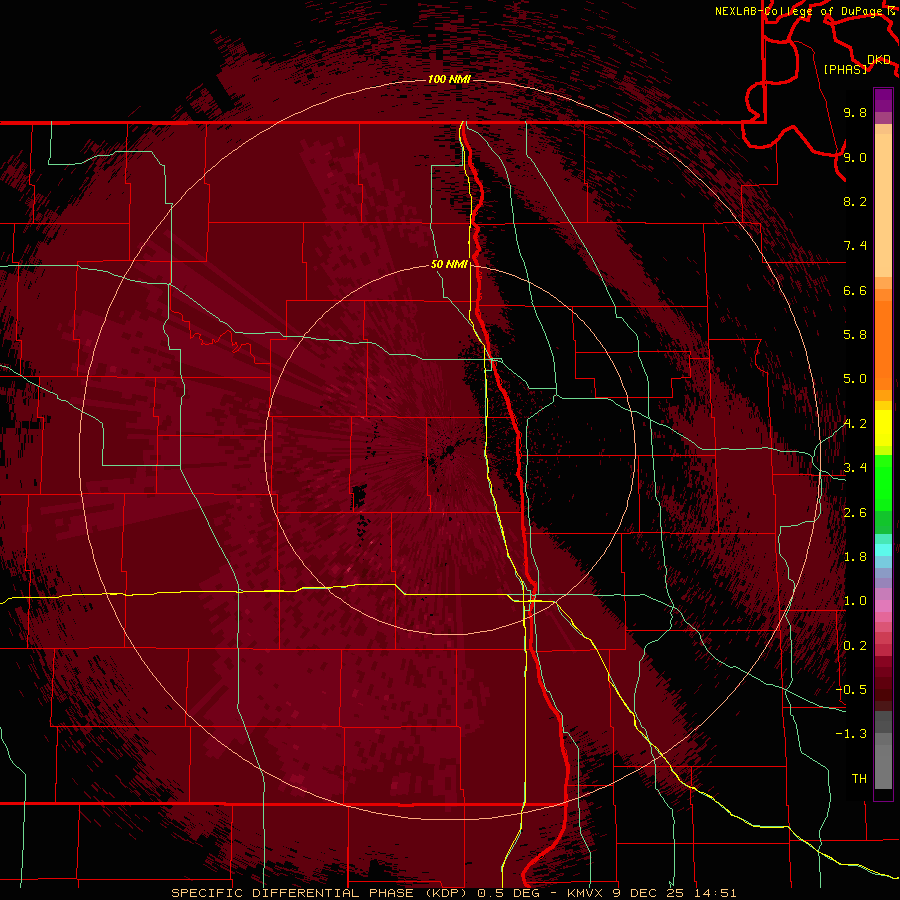The width and height of the screenshot is (900, 900).
Task: Click the 9.8 value on the scale
Action: pyautogui.click(x=855, y=112)
